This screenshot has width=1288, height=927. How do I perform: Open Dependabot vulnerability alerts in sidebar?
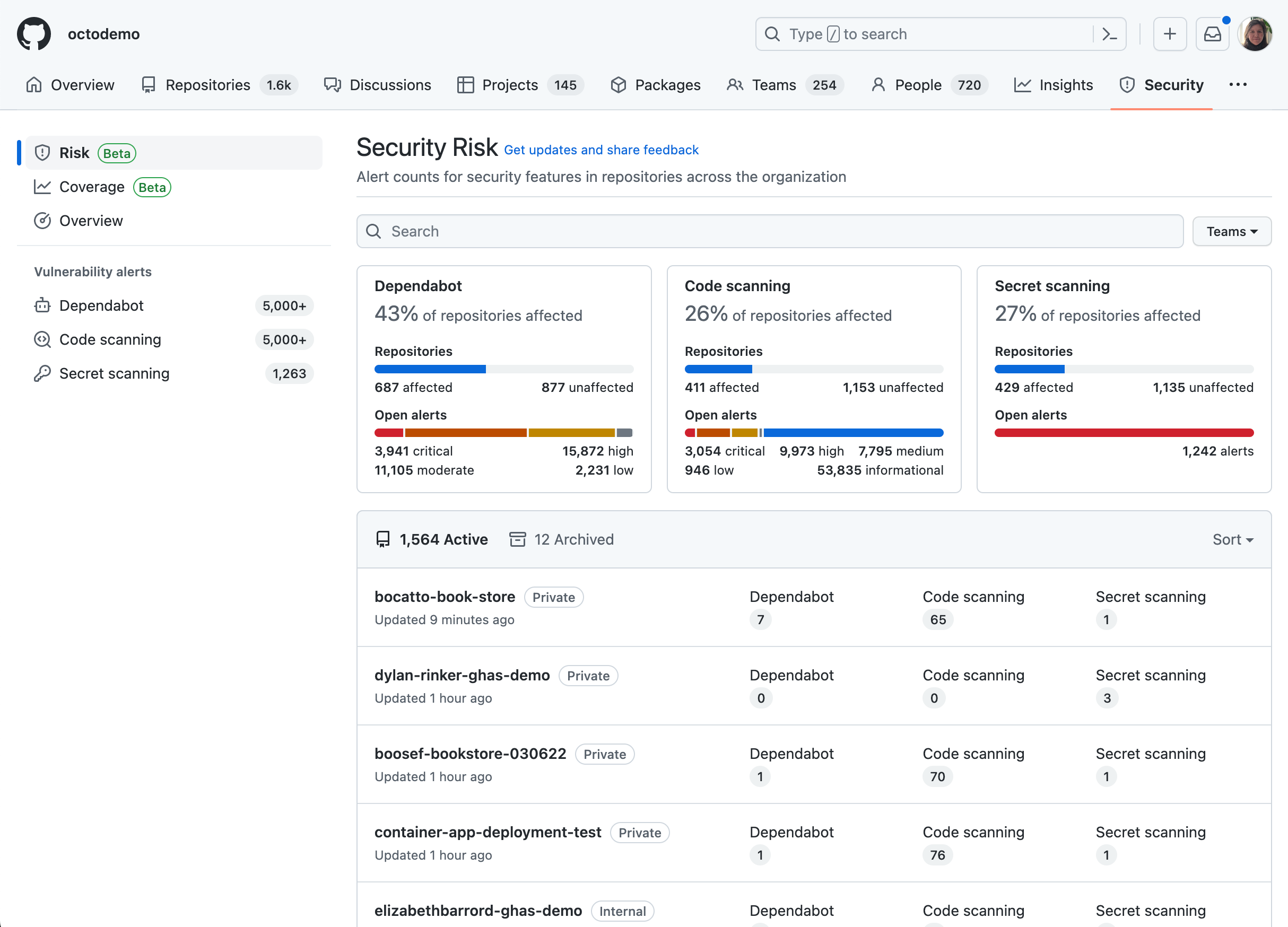(x=174, y=305)
